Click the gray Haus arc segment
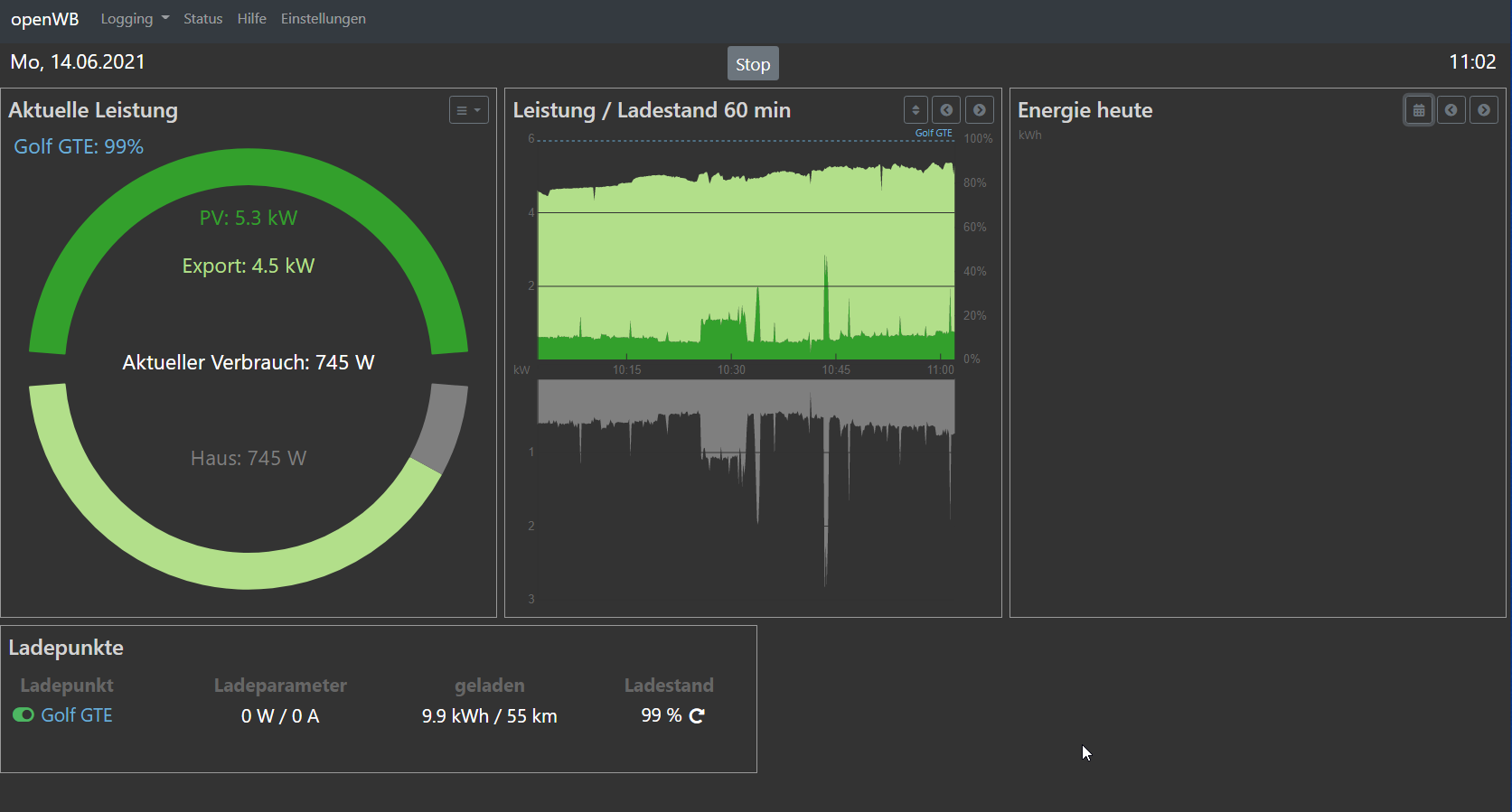The width and height of the screenshot is (1512, 812). click(442, 427)
